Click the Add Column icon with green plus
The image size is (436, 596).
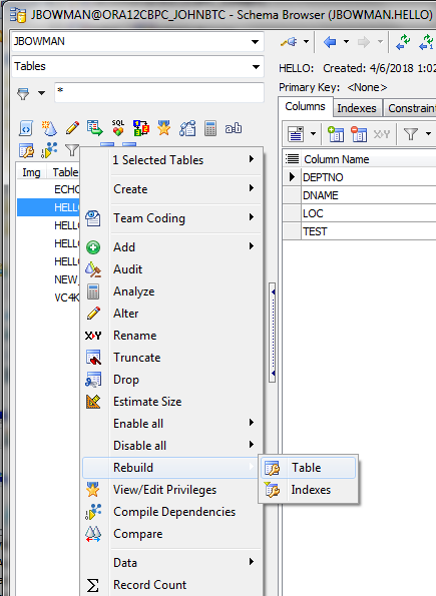click(336, 134)
